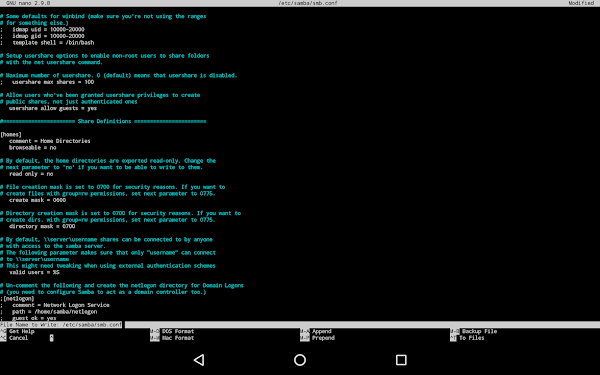The width and height of the screenshot is (600, 375).
Task: Click the 'File creation mask is set' comment line
Action: pos(112,187)
